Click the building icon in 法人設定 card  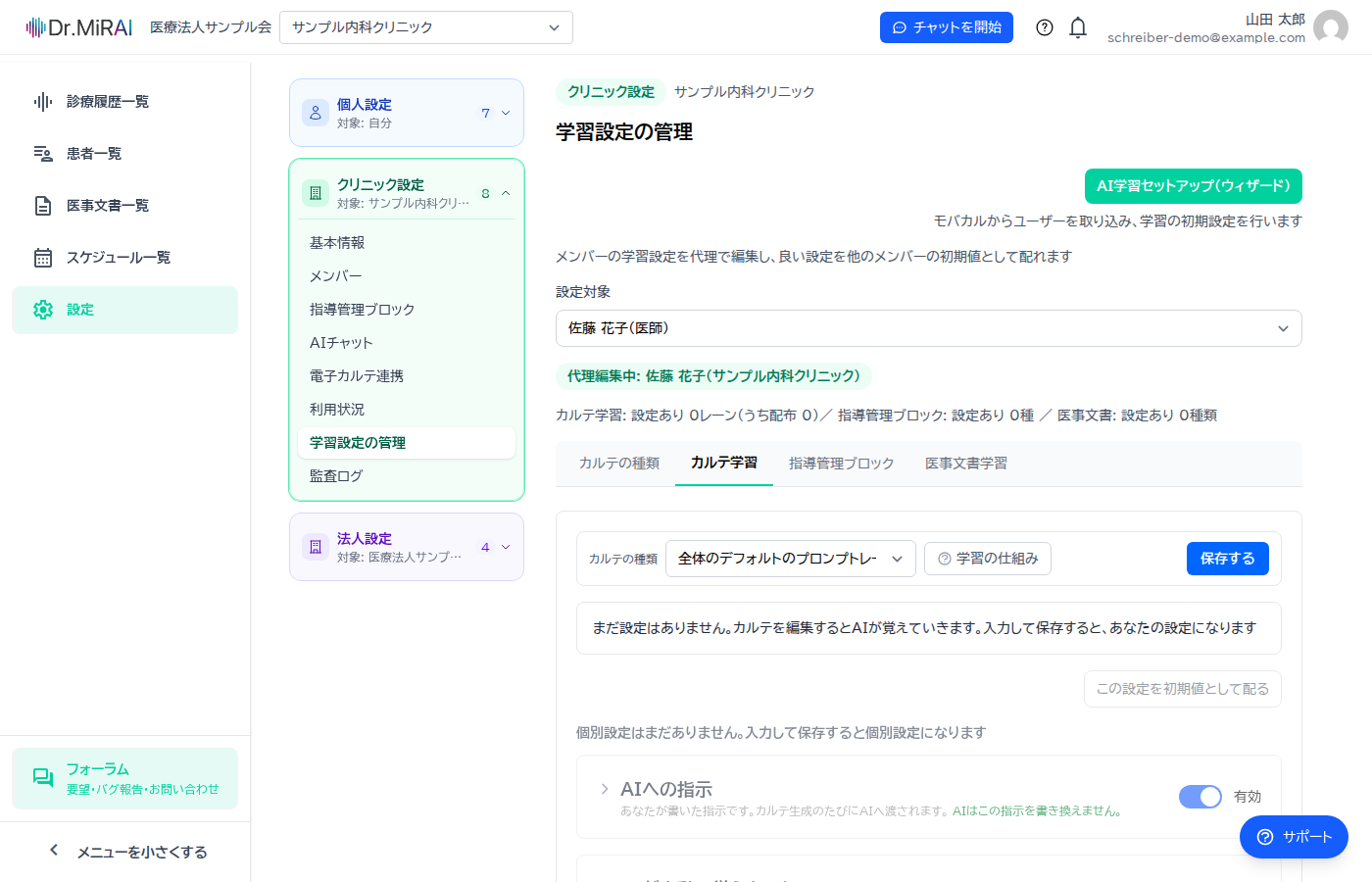point(316,547)
